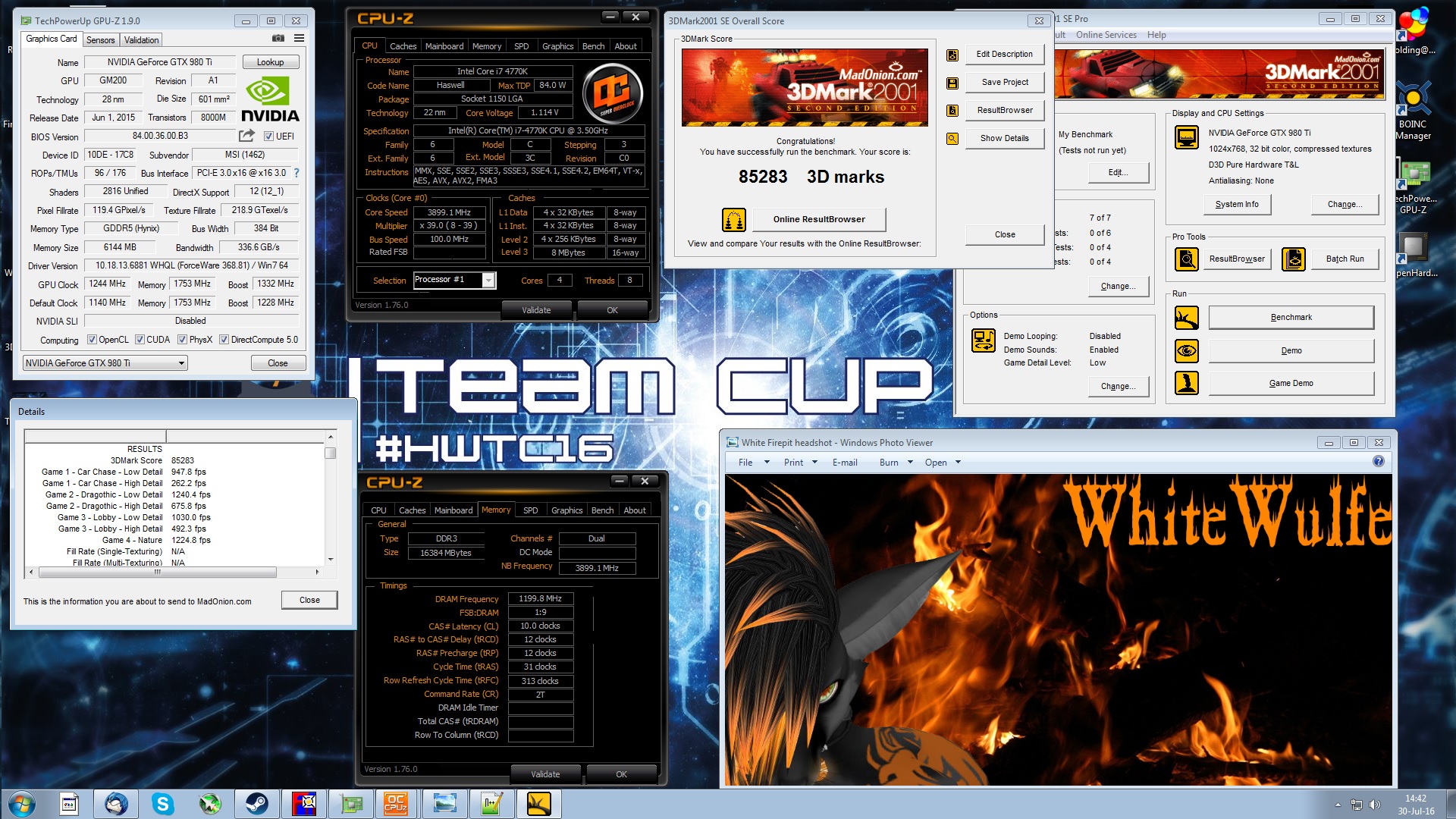Click E-mail in Photo Viewer toolbar

pyautogui.click(x=845, y=463)
